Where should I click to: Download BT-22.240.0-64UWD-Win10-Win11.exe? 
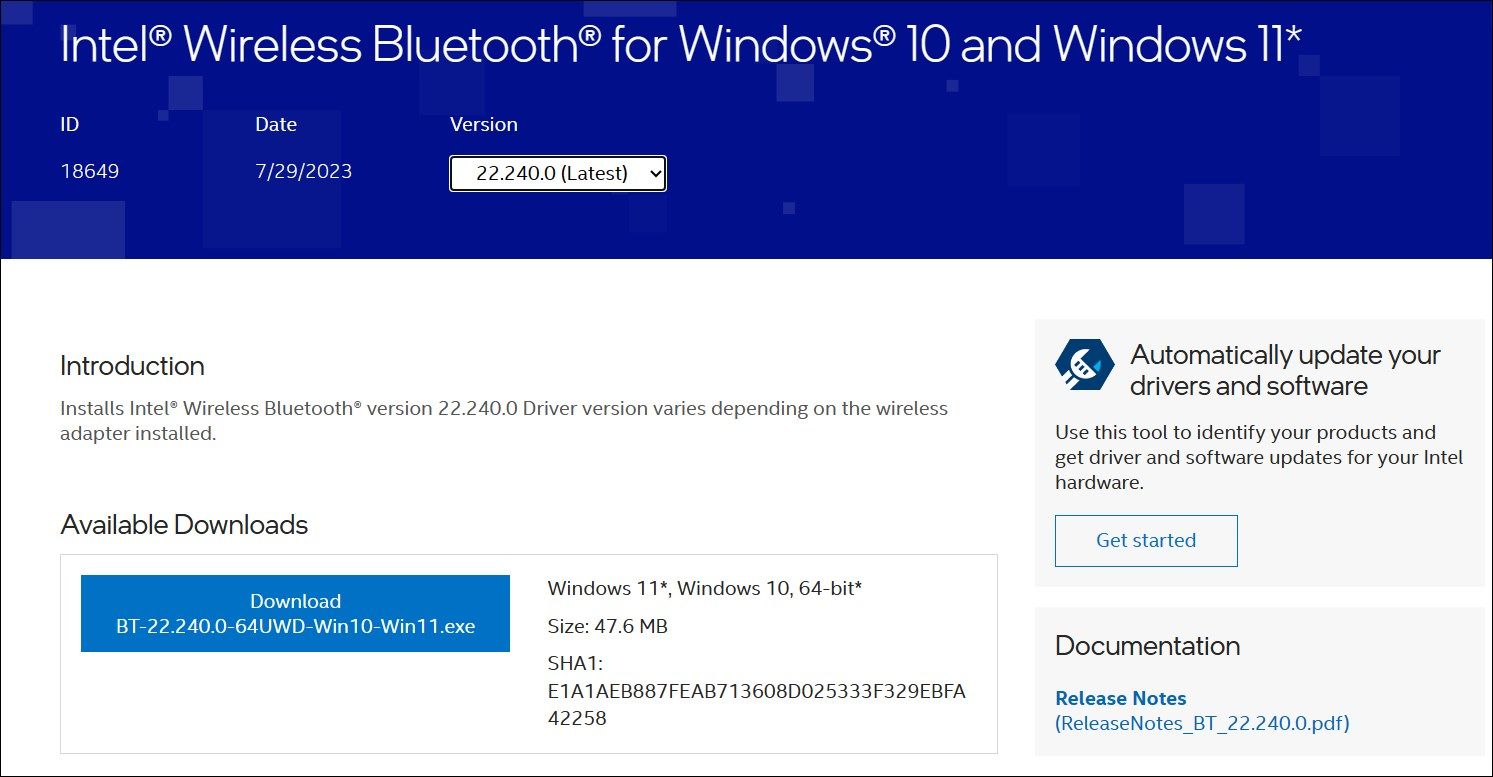click(295, 613)
